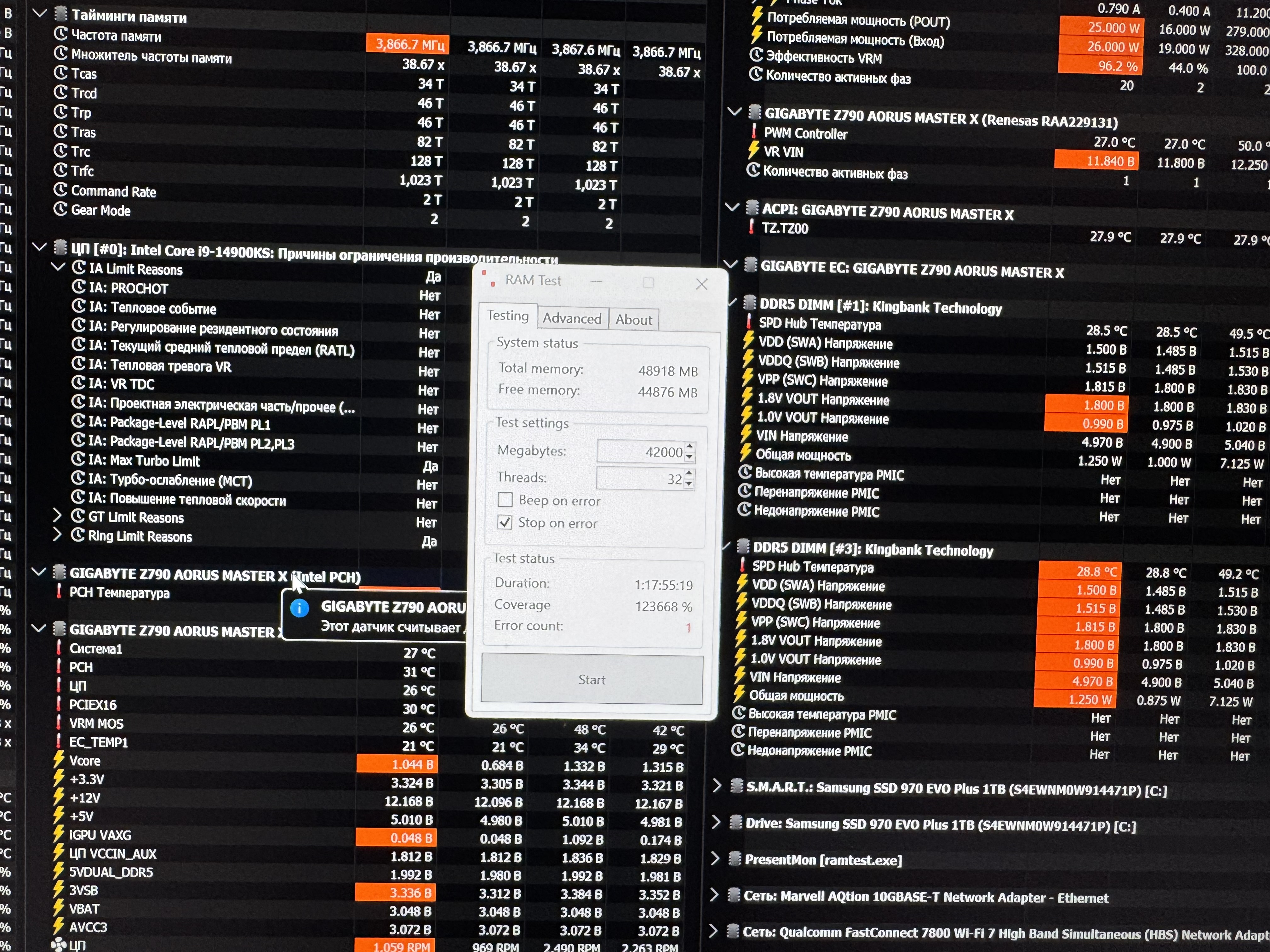Click the lightning icon next to Vcore
This screenshot has height=952, width=1270.
(59, 760)
